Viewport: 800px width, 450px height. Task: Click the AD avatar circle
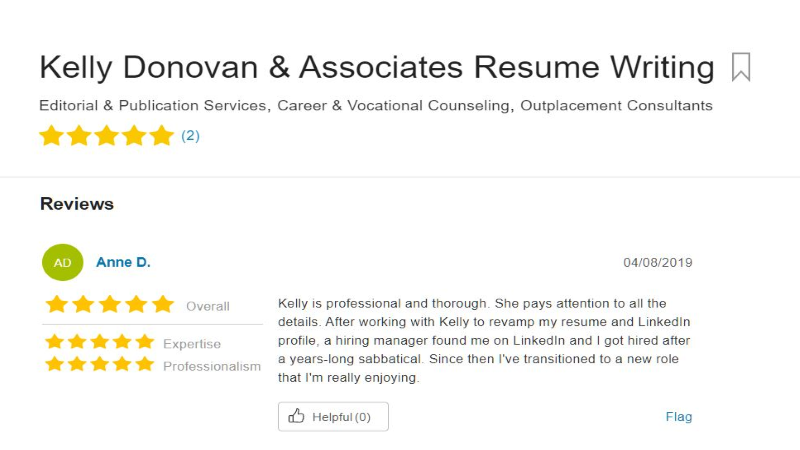(62, 262)
